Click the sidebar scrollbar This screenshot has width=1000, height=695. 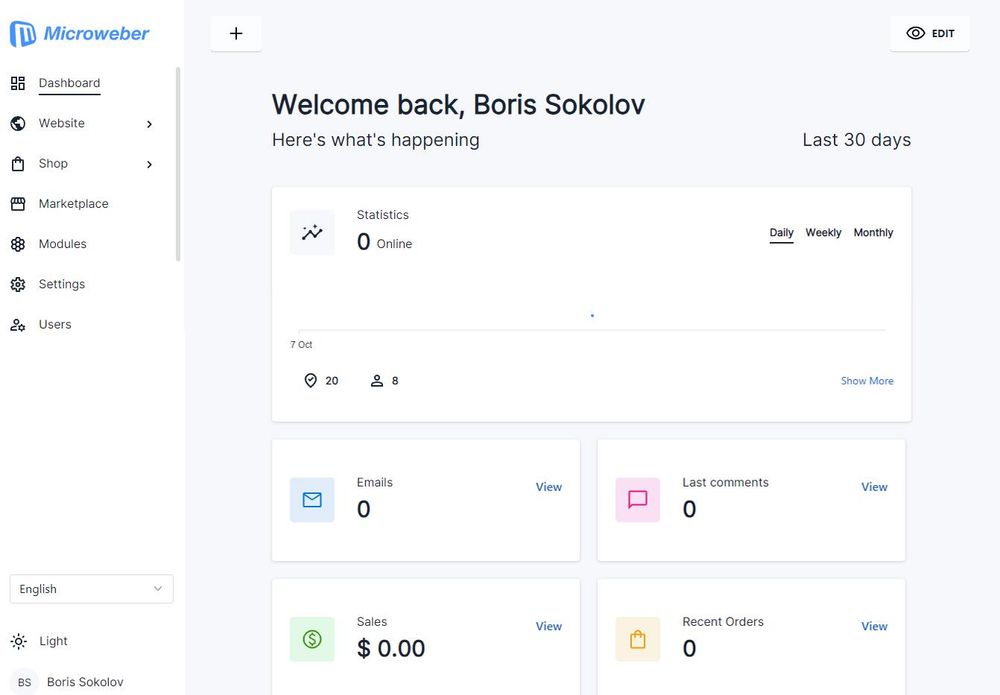tap(178, 164)
